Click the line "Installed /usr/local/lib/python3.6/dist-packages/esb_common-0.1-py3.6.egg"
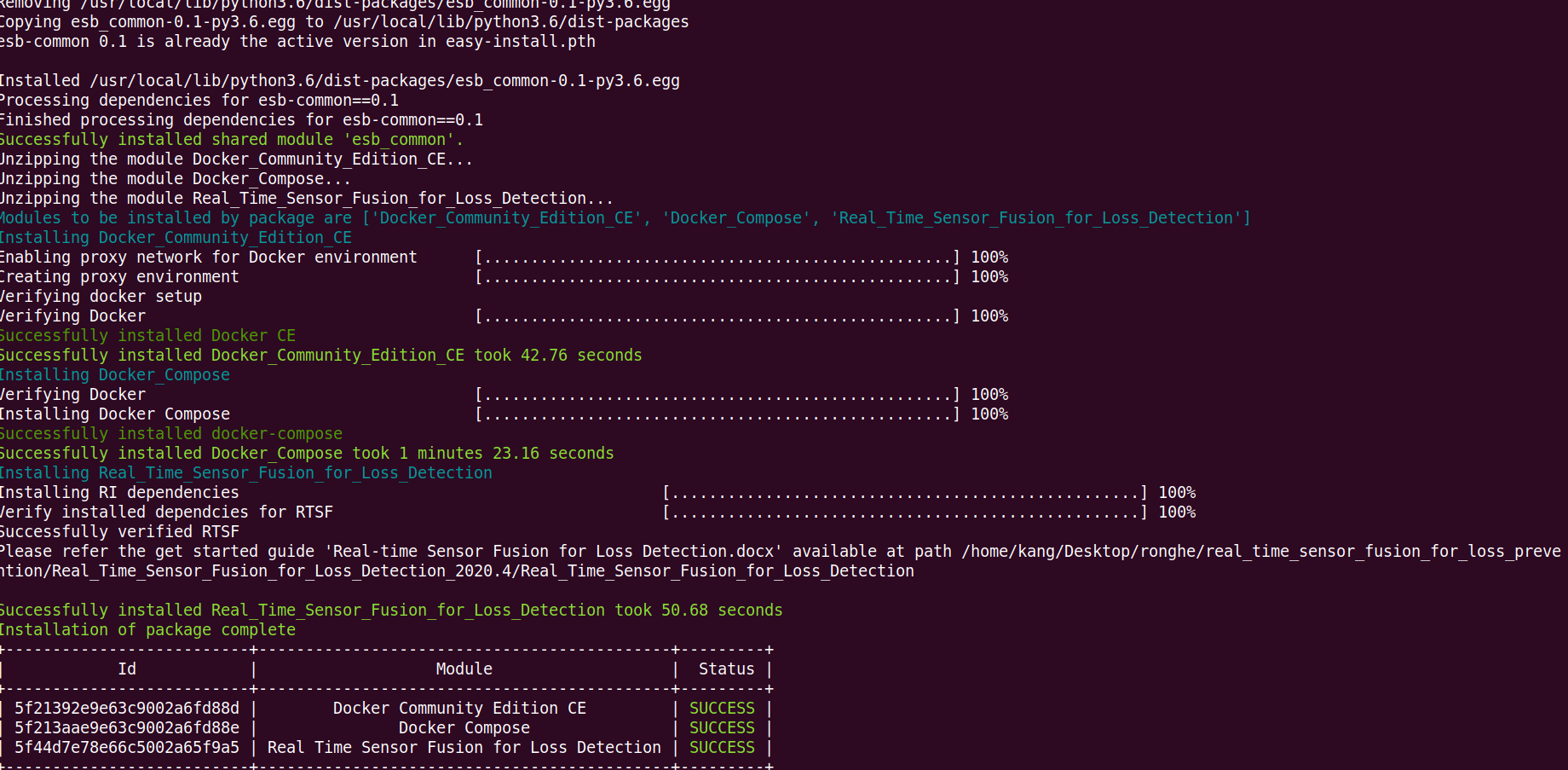1568x770 pixels. (x=340, y=81)
